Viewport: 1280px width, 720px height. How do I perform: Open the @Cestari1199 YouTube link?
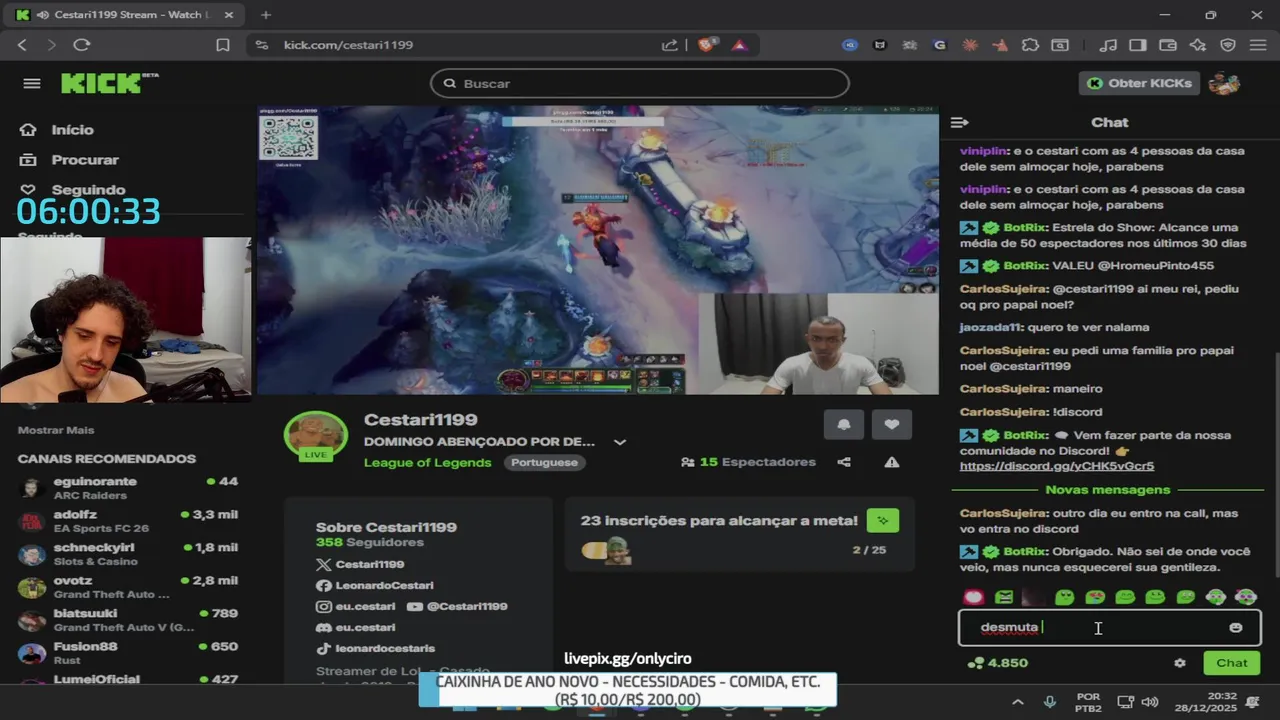click(457, 607)
